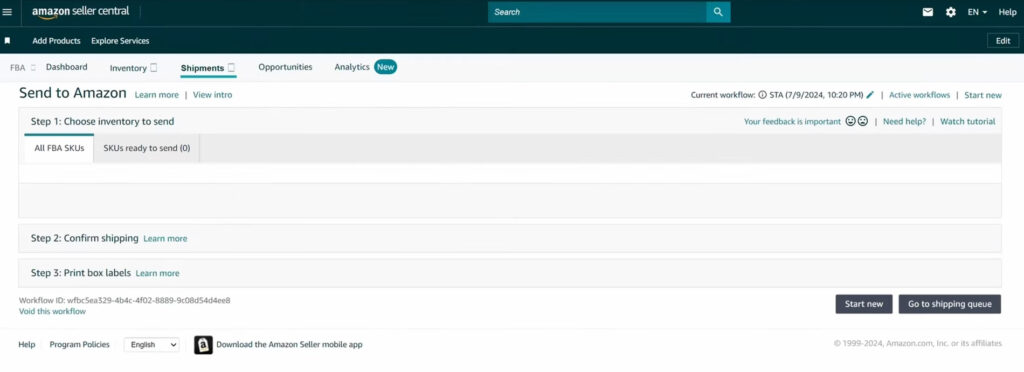Select the All FBA SKUs tab
The width and height of the screenshot is (1024, 372).
pyautogui.click(x=59, y=148)
